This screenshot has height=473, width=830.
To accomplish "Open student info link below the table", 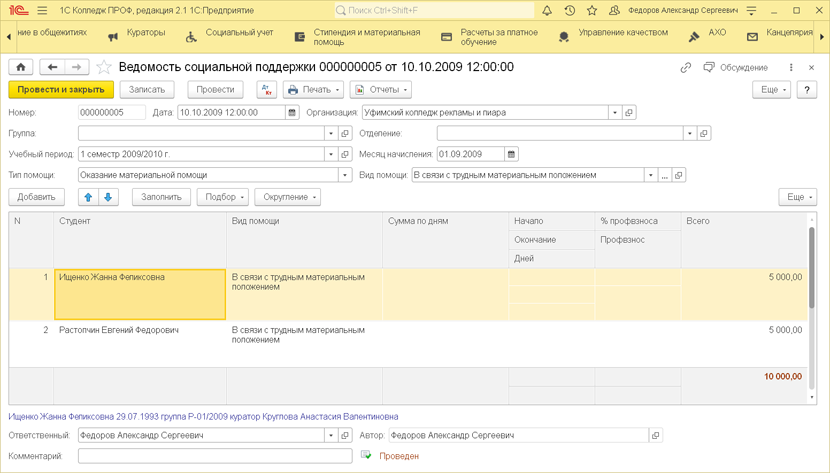I will point(203,416).
